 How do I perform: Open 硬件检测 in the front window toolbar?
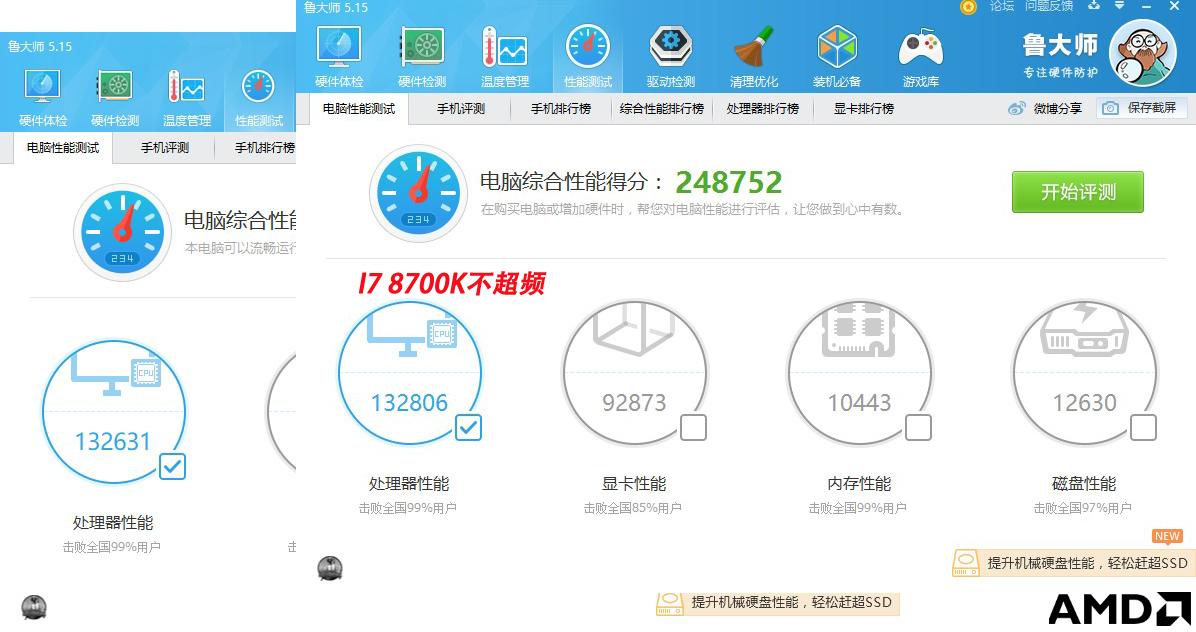click(x=422, y=56)
